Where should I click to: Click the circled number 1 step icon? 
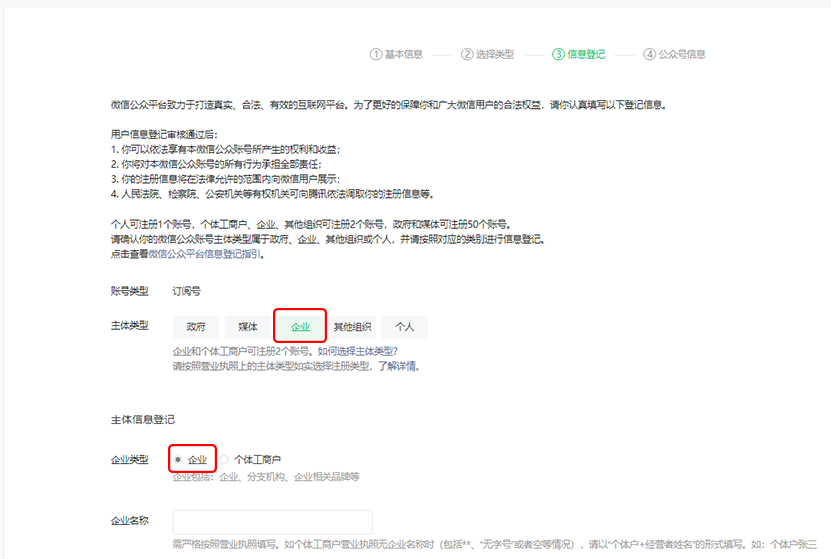376,54
